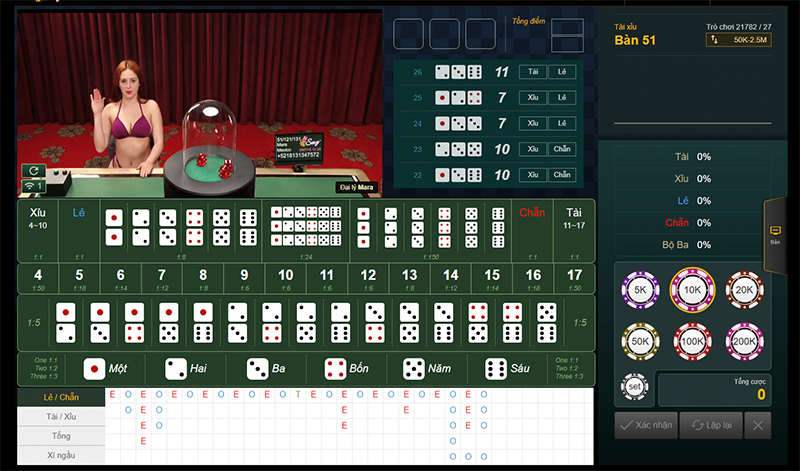Bet on total 11

tap(327, 279)
